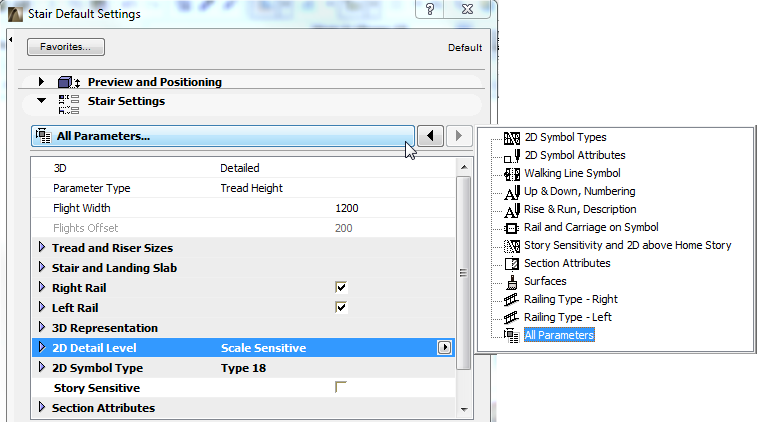
Task: Select 2D Symbol Attributes page
Action: [x=575, y=155]
